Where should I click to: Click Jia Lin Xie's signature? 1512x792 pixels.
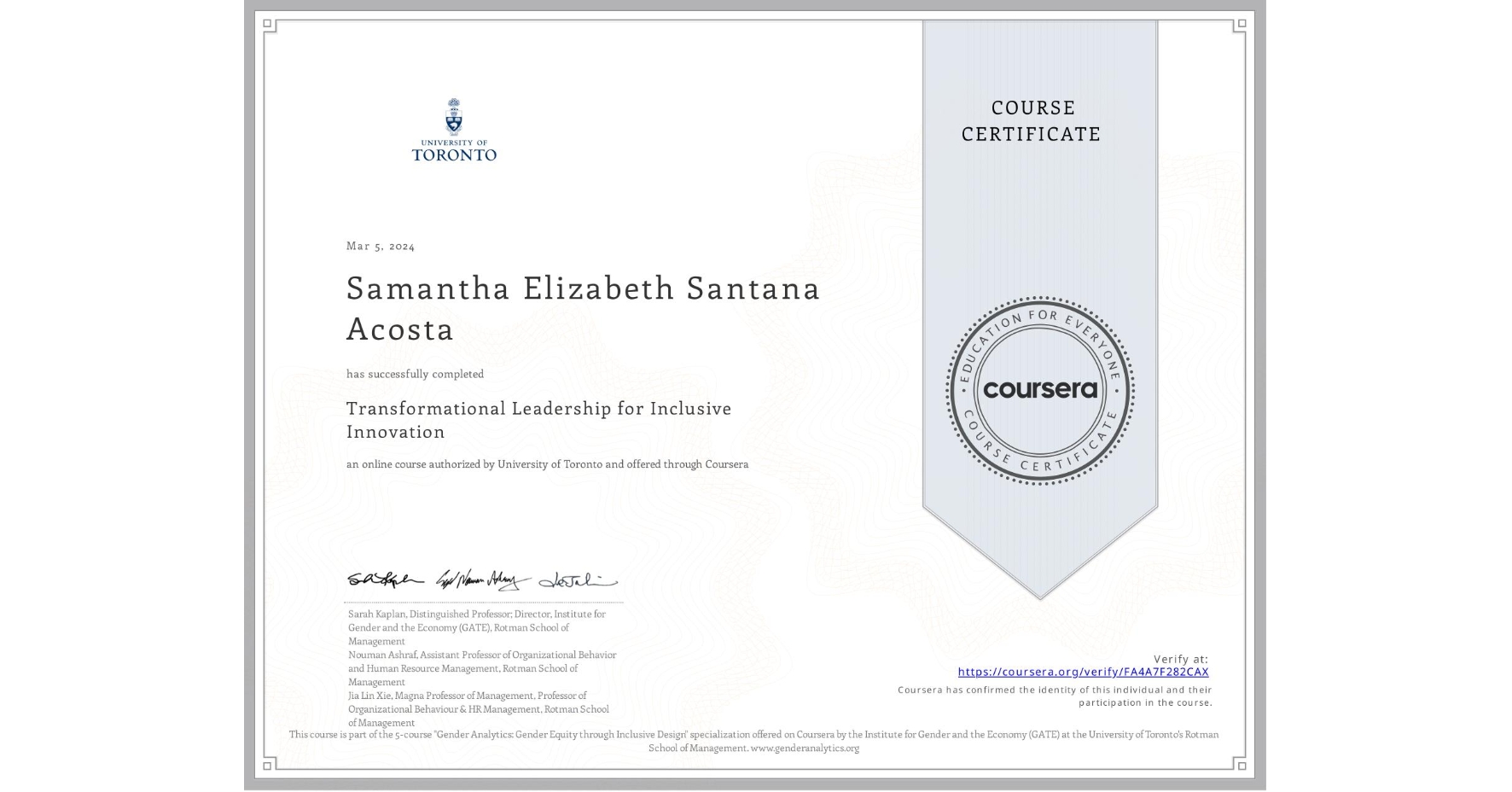pos(578,580)
